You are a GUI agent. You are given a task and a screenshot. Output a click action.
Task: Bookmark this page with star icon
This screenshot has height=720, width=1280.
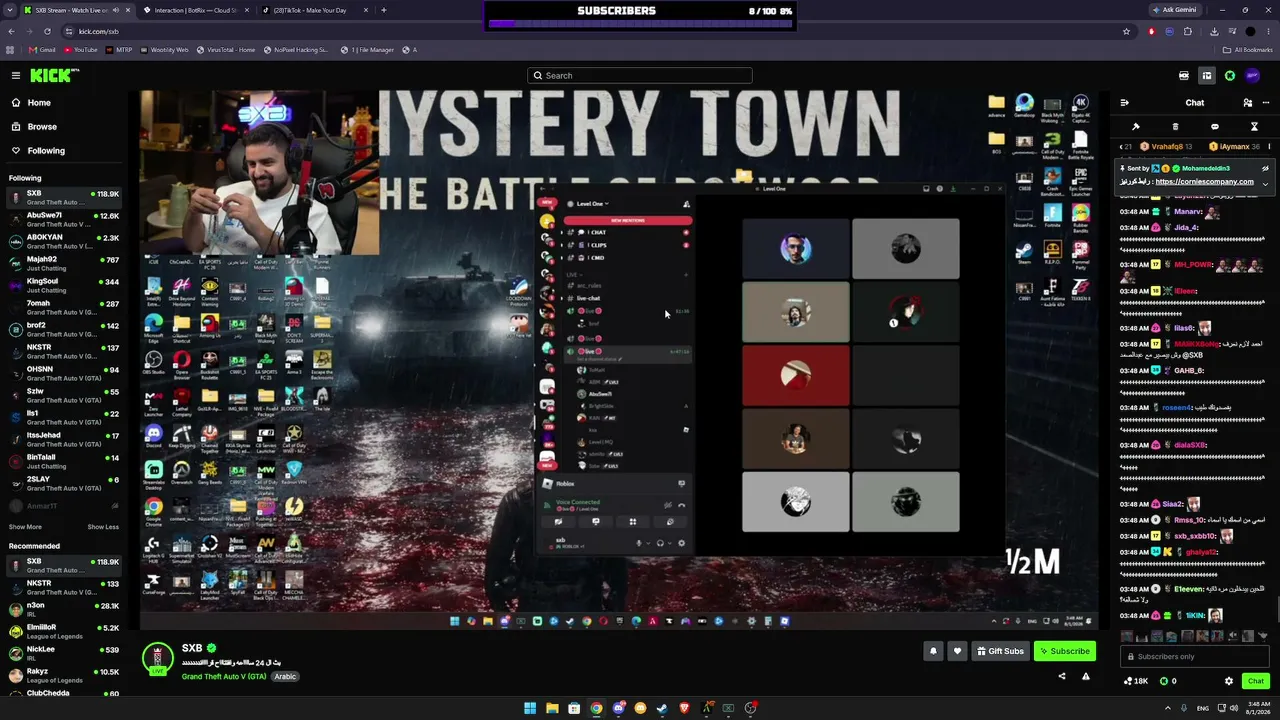coord(1126,31)
